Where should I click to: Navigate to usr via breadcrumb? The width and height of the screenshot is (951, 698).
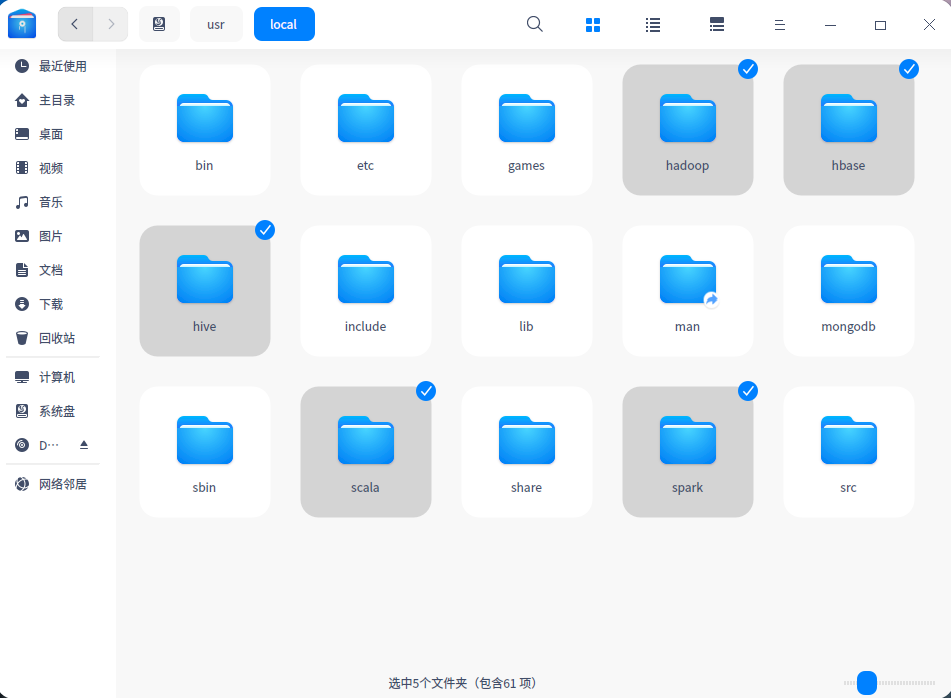(x=216, y=24)
